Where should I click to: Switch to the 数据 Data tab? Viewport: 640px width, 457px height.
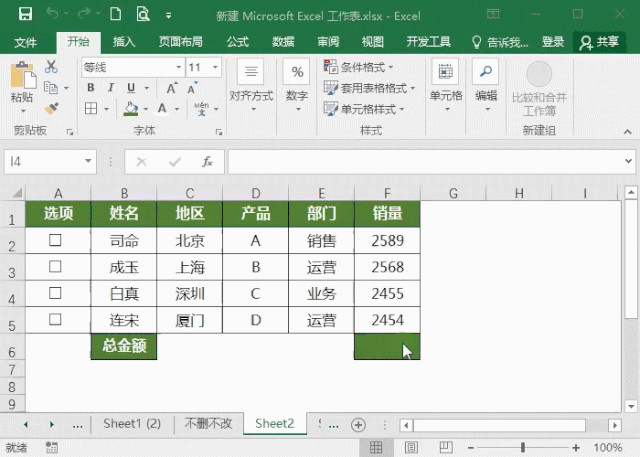coord(283,42)
